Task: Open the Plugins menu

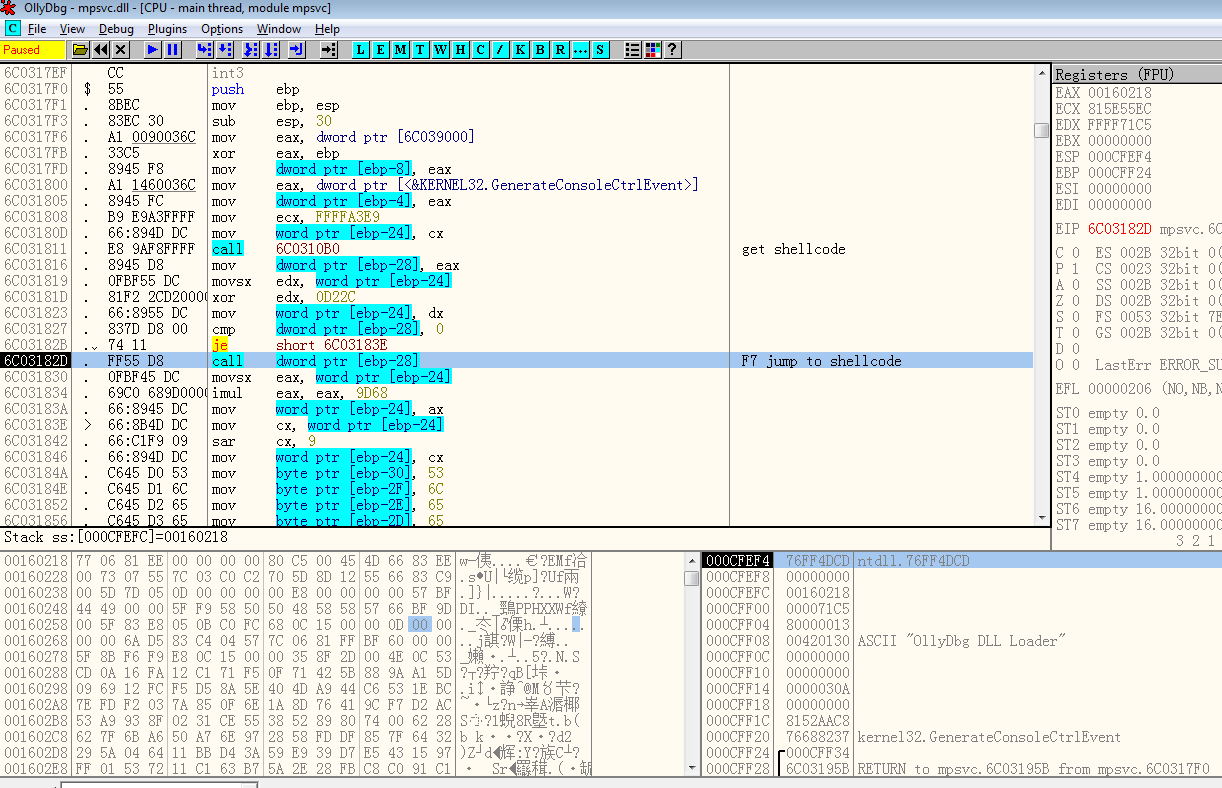Action: point(167,29)
